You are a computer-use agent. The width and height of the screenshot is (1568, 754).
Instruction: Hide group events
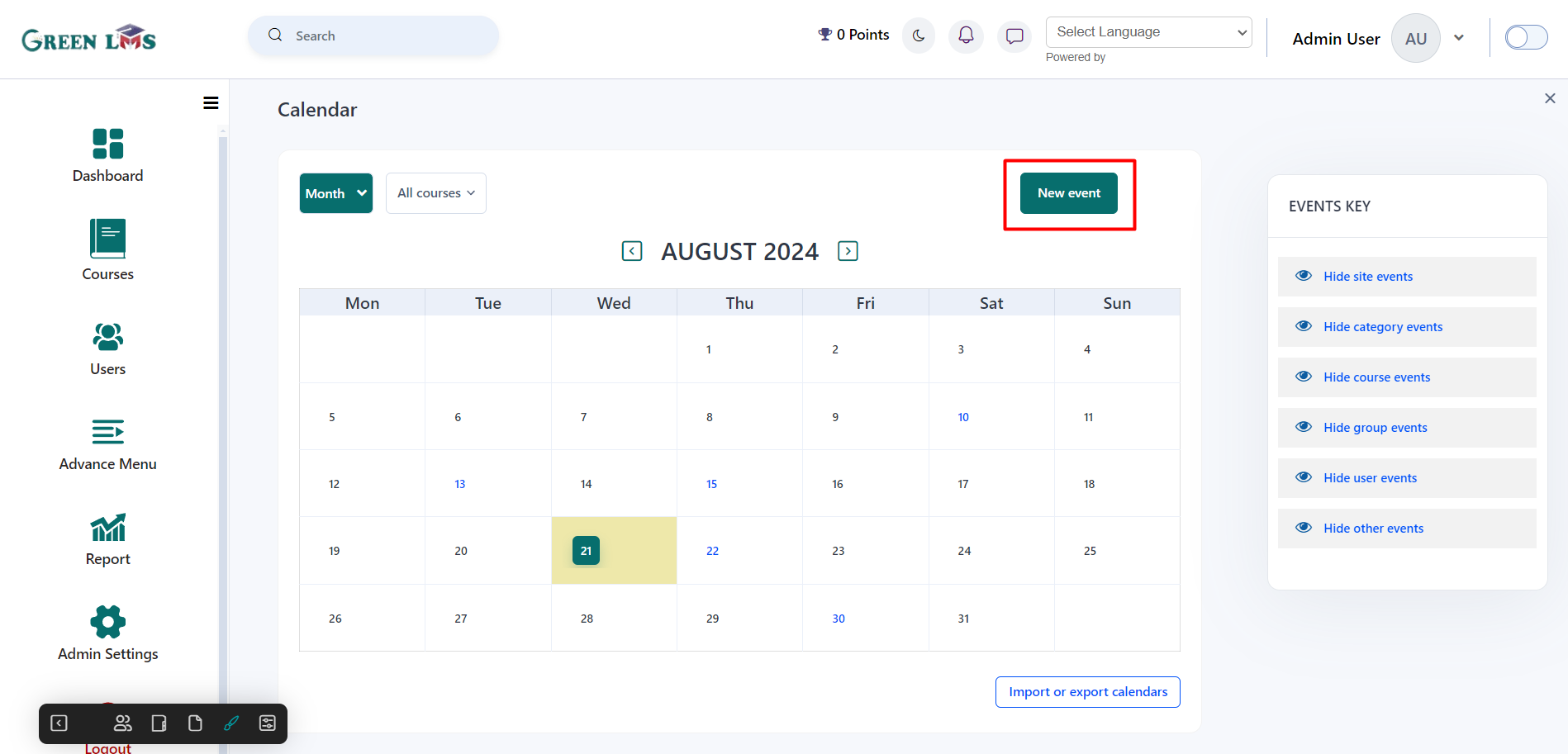1407,428
